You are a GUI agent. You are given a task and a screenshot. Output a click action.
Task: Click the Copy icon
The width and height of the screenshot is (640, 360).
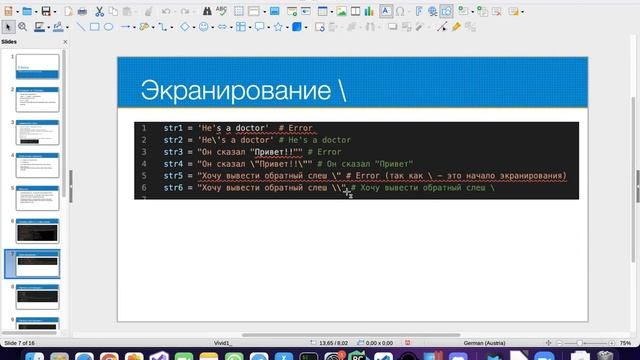[x=113, y=11]
